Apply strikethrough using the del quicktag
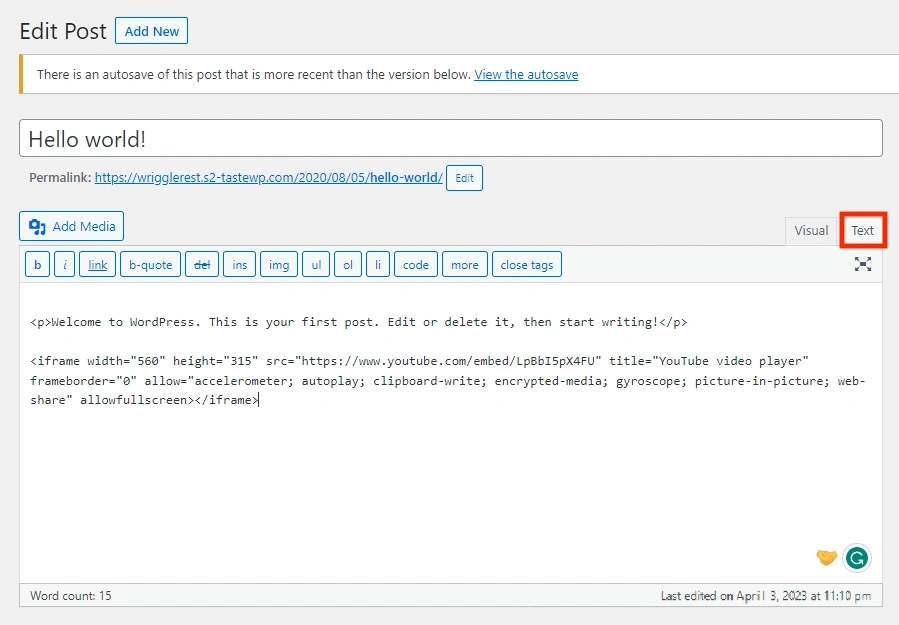The width and height of the screenshot is (899, 625). click(201, 264)
